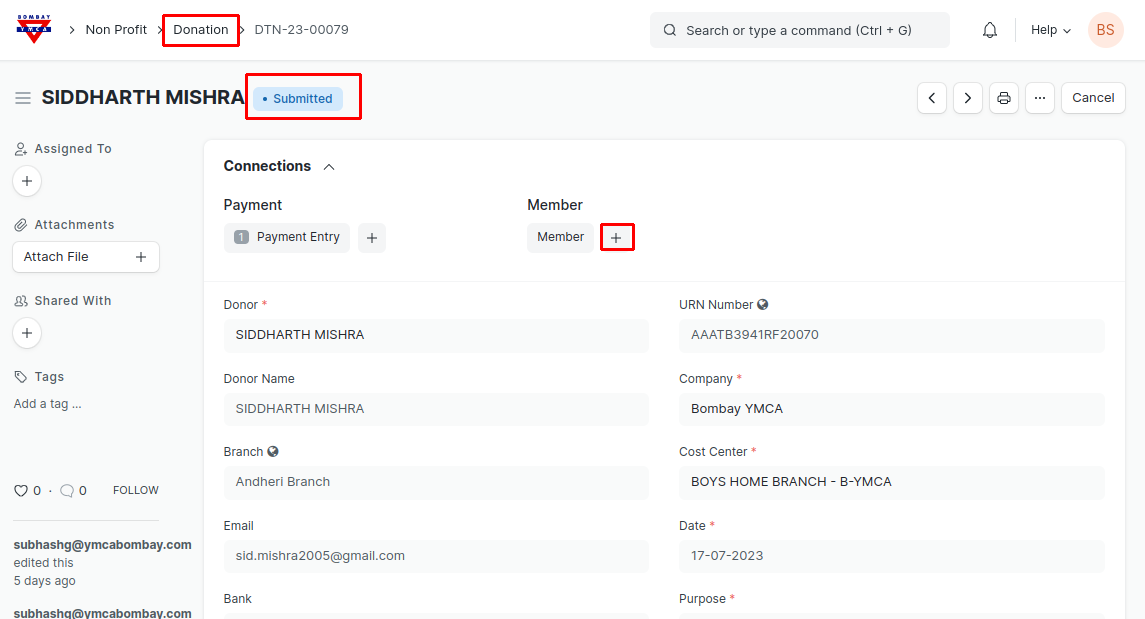Open the three-dots more options menu

click(1039, 98)
